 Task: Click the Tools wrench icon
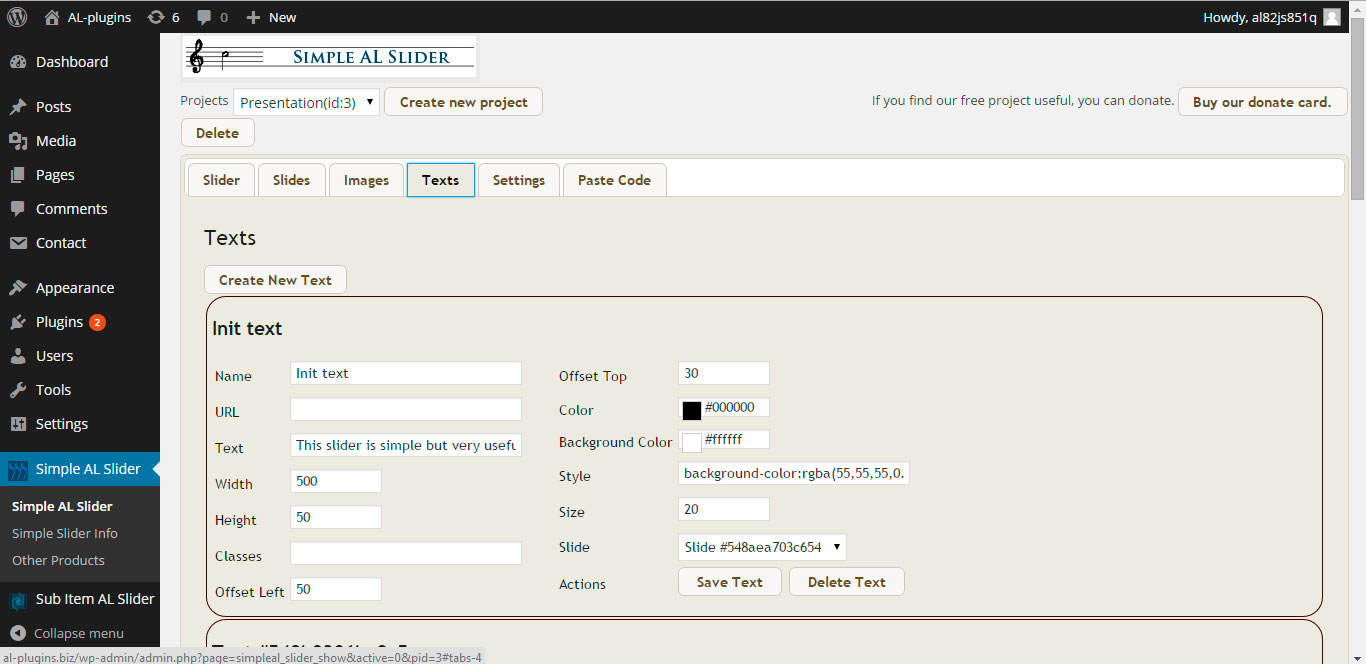[x=18, y=390]
